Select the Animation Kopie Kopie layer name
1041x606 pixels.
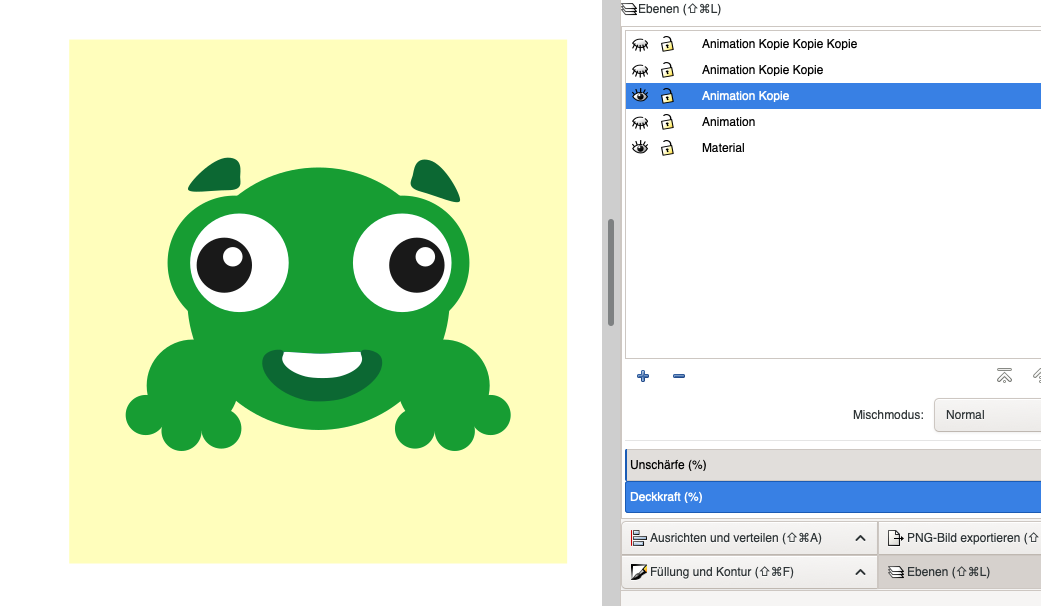coord(762,70)
